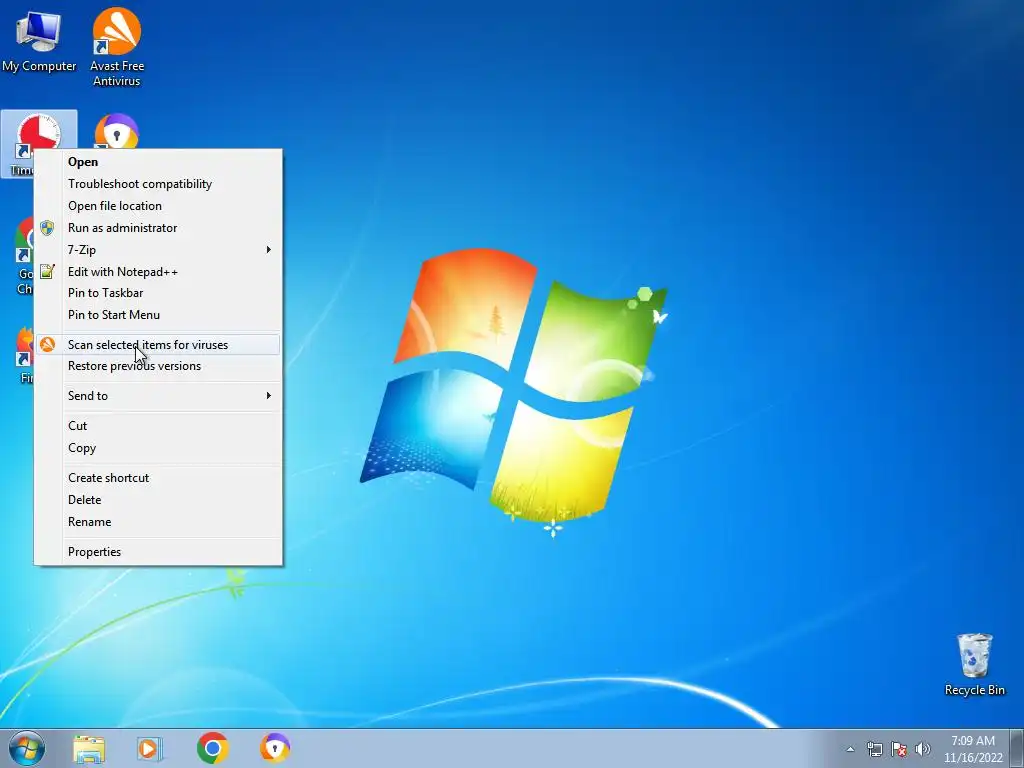
Task: Choose Open file location
Action: 158,206
